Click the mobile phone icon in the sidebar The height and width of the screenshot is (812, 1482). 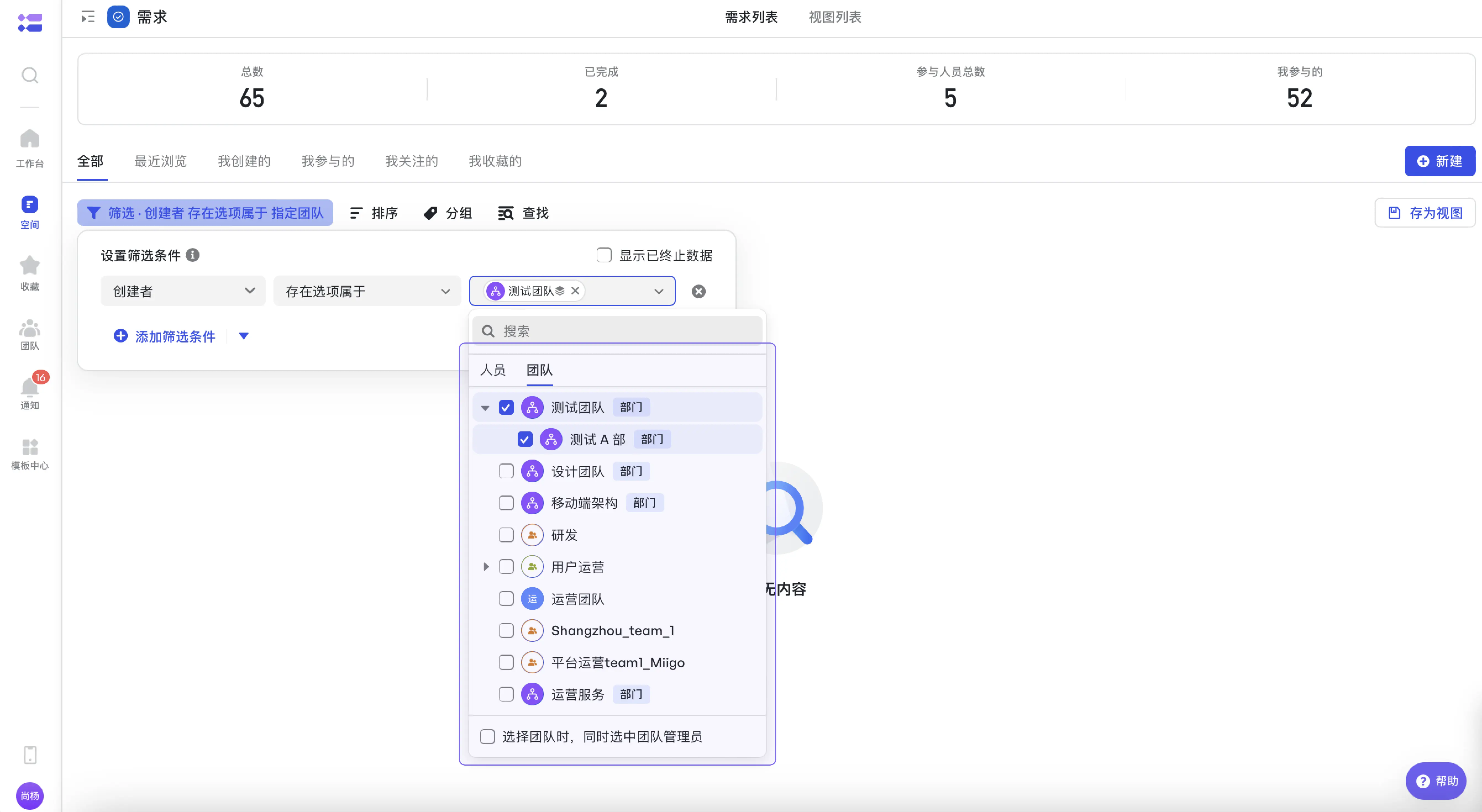click(x=30, y=755)
